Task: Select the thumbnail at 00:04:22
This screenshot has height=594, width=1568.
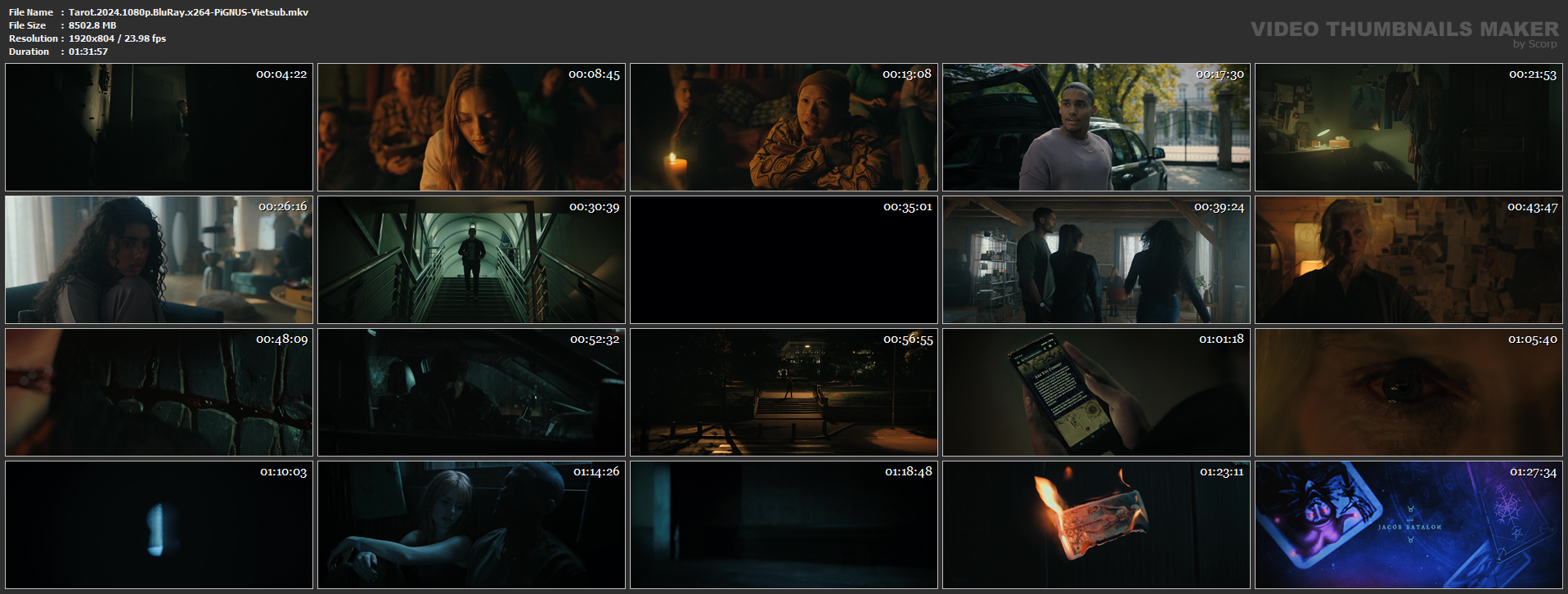Action: coord(159,127)
